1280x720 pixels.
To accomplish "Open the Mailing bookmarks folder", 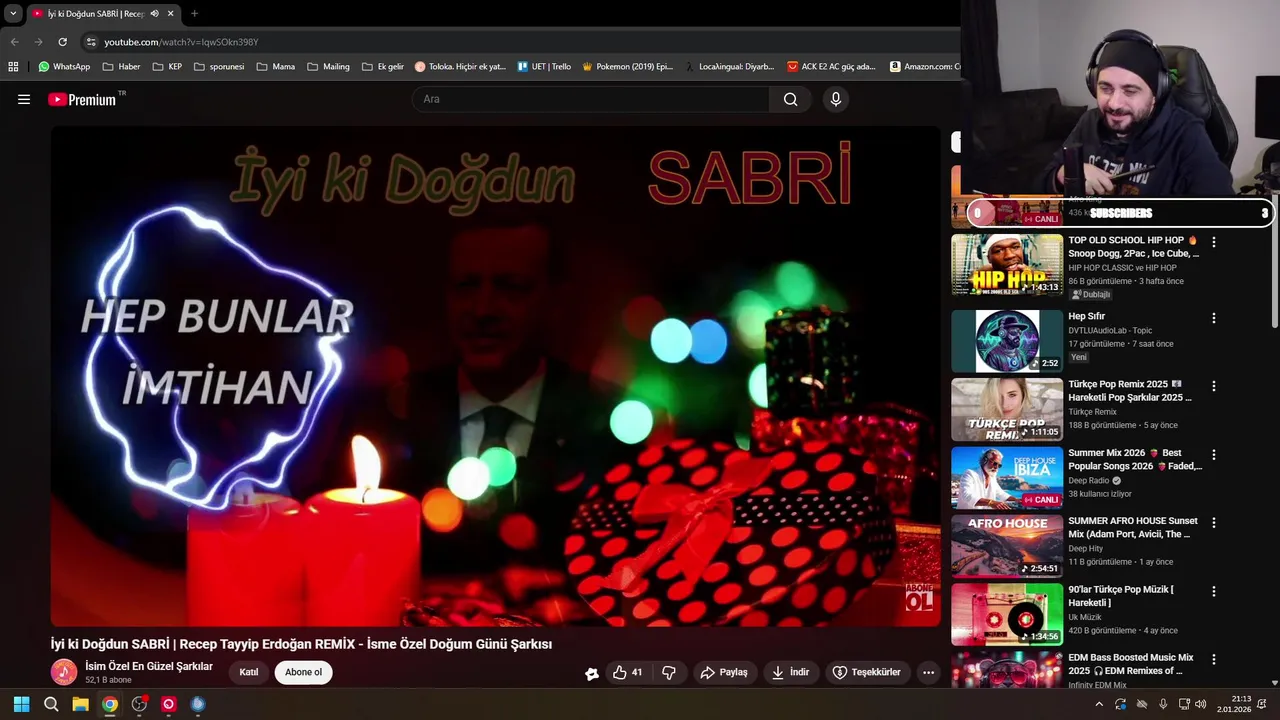I will (x=328, y=67).
